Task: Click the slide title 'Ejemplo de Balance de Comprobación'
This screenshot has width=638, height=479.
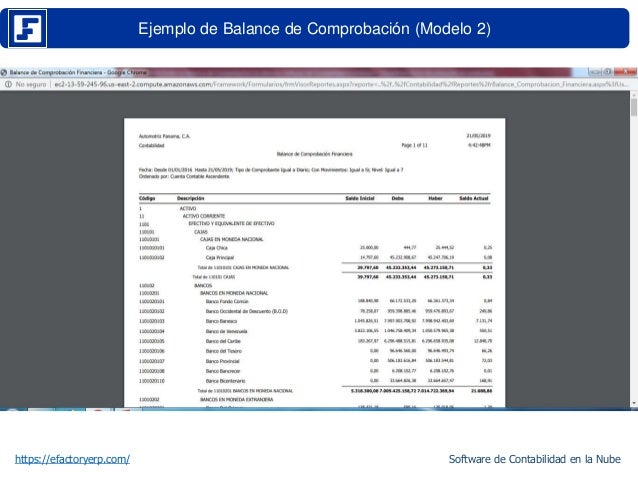Action: point(314,28)
